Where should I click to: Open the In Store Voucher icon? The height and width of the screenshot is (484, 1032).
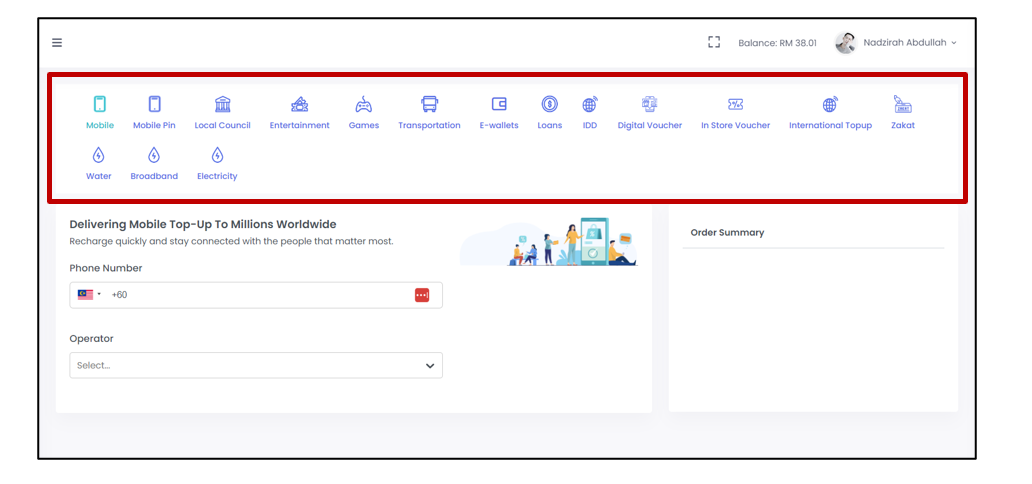735,104
